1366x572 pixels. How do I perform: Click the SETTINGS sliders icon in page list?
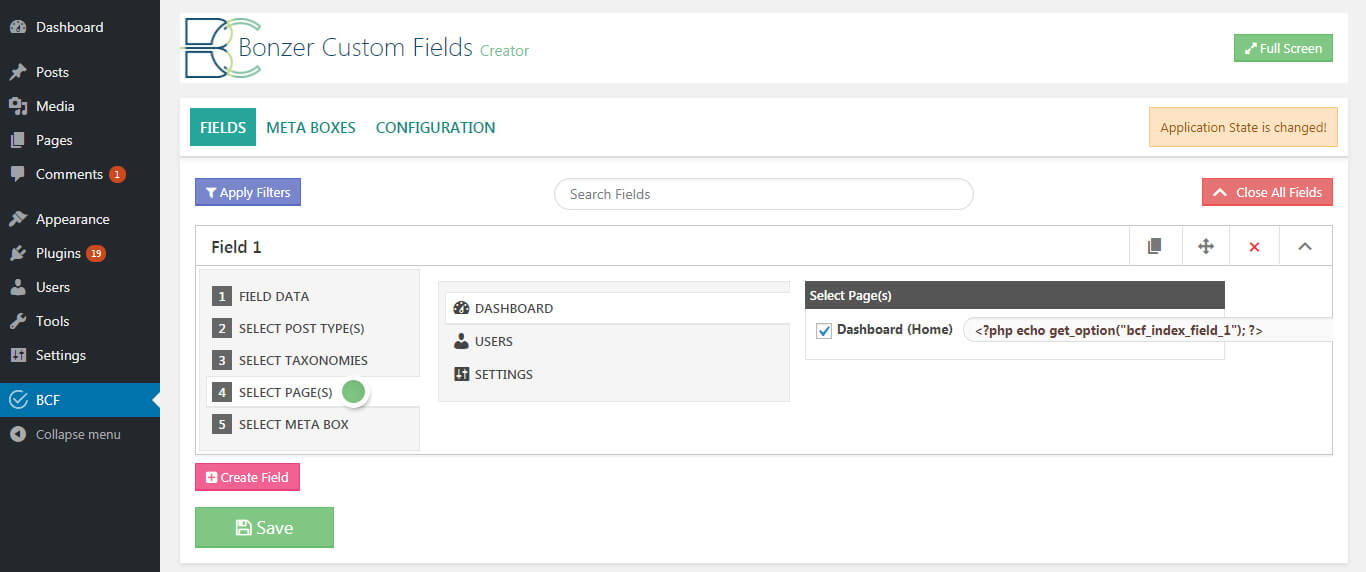(x=461, y=374)
